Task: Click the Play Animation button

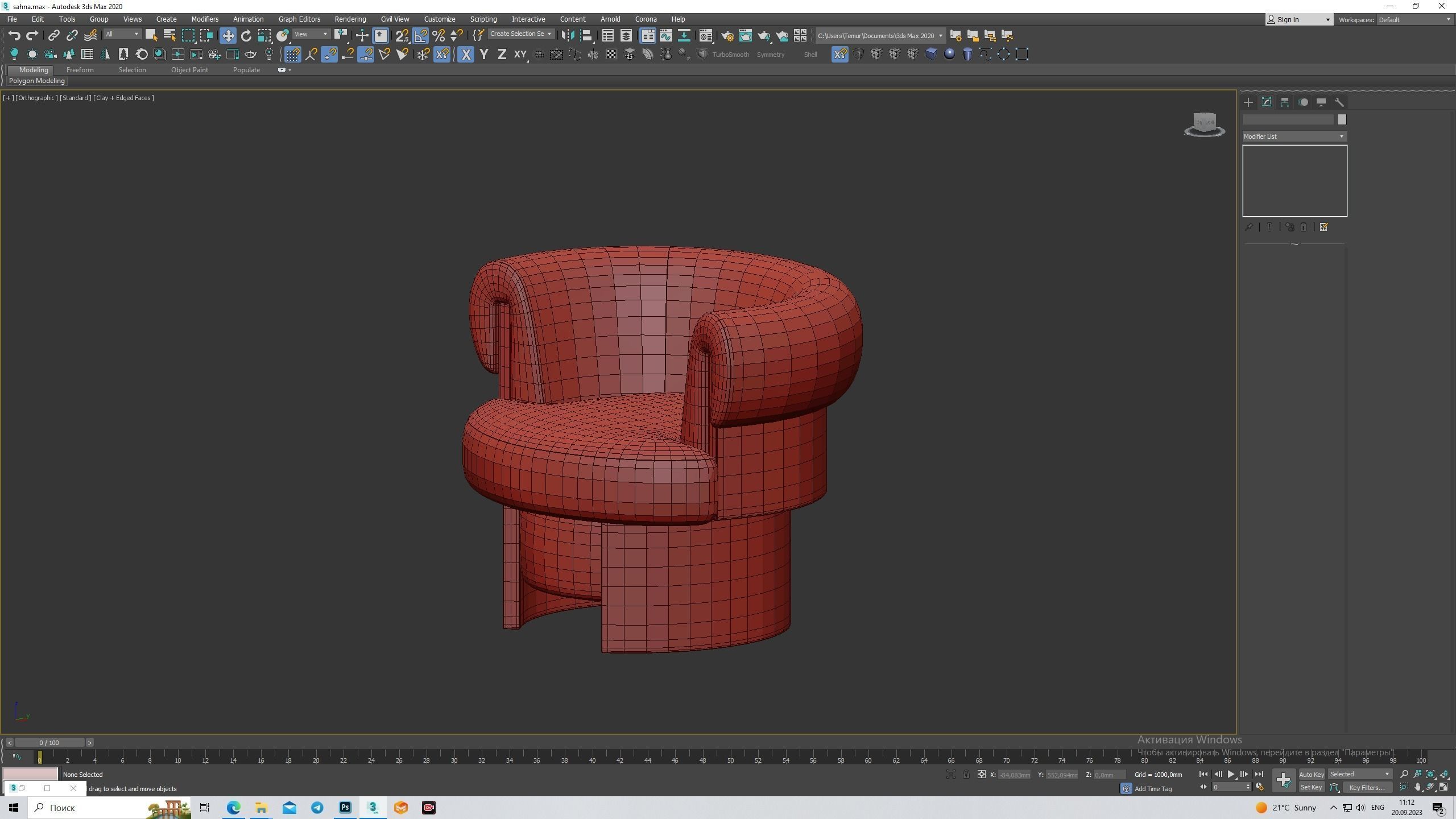Action: (1231, 775)
